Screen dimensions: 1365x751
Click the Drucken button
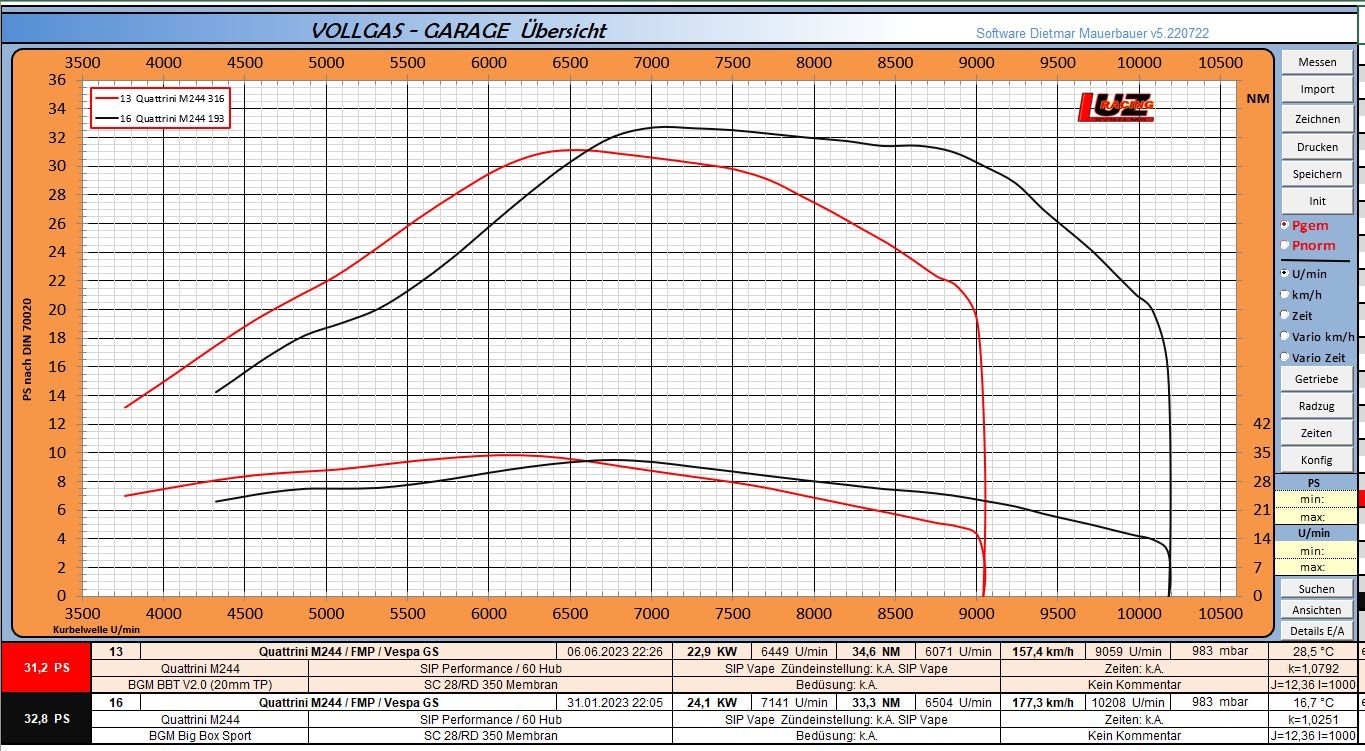tap(1317, 147)
